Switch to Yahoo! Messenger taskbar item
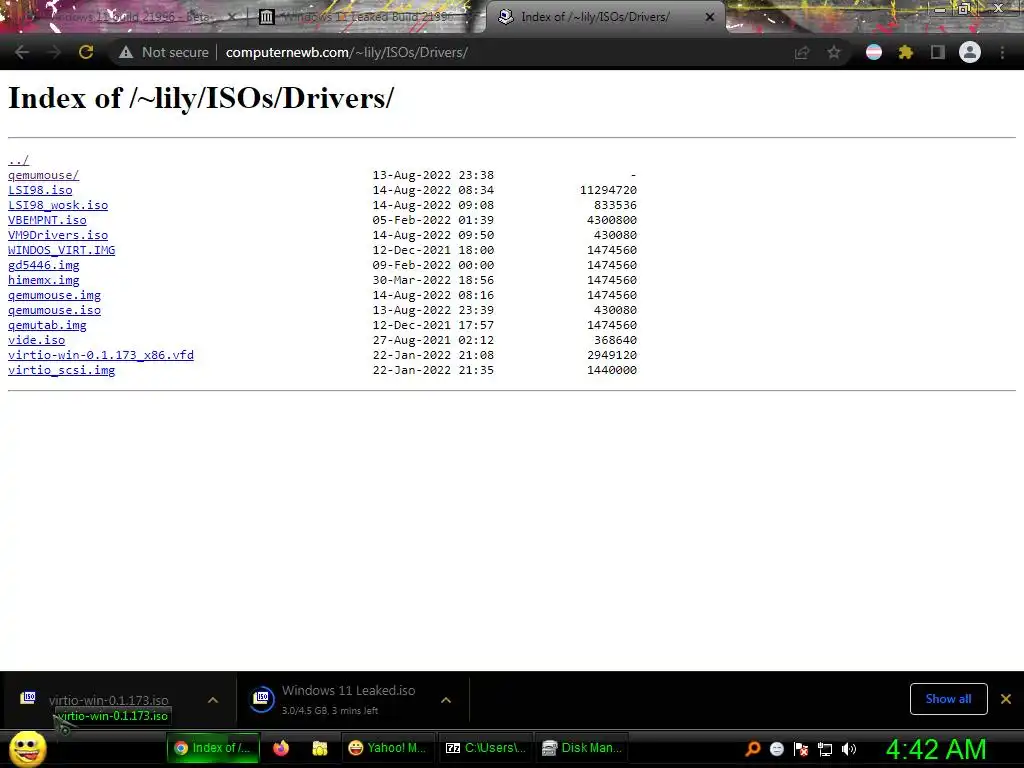Image resolution: width=1024 pixels, height=768 pixels. (388, 748)
